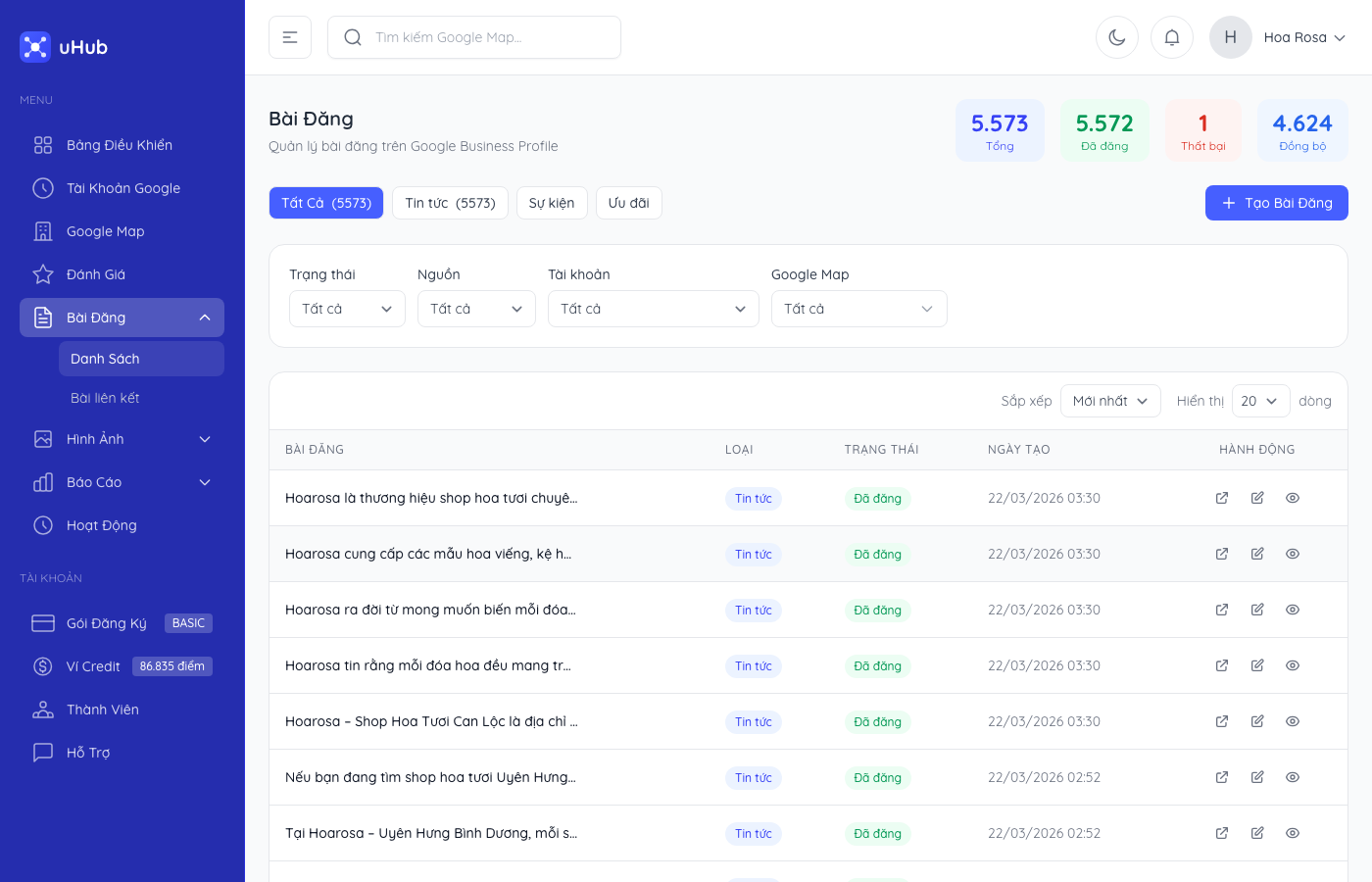Open Bài liên kết submenu link
This screenshot has width=1372, height=882.
105,398
